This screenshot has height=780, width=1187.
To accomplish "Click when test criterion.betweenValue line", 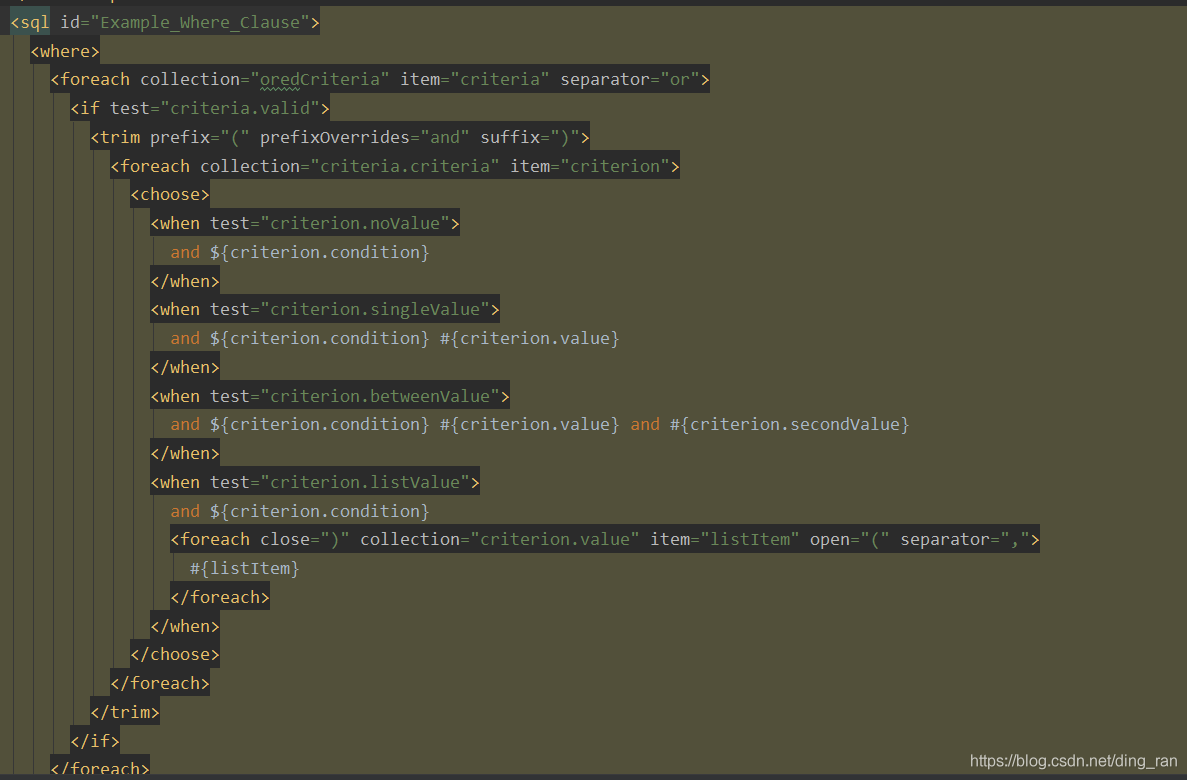I will pos(330,395).
